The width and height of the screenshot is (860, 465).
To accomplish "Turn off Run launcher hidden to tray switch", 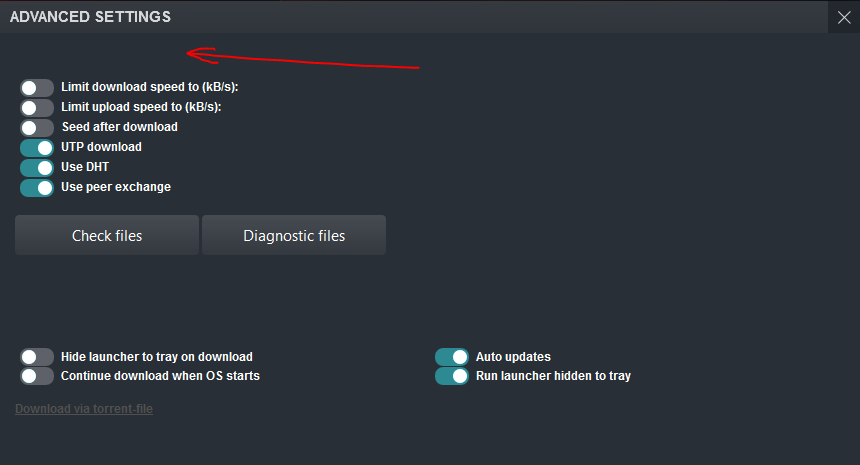I will pyautogui.click(x=452, y=376).
